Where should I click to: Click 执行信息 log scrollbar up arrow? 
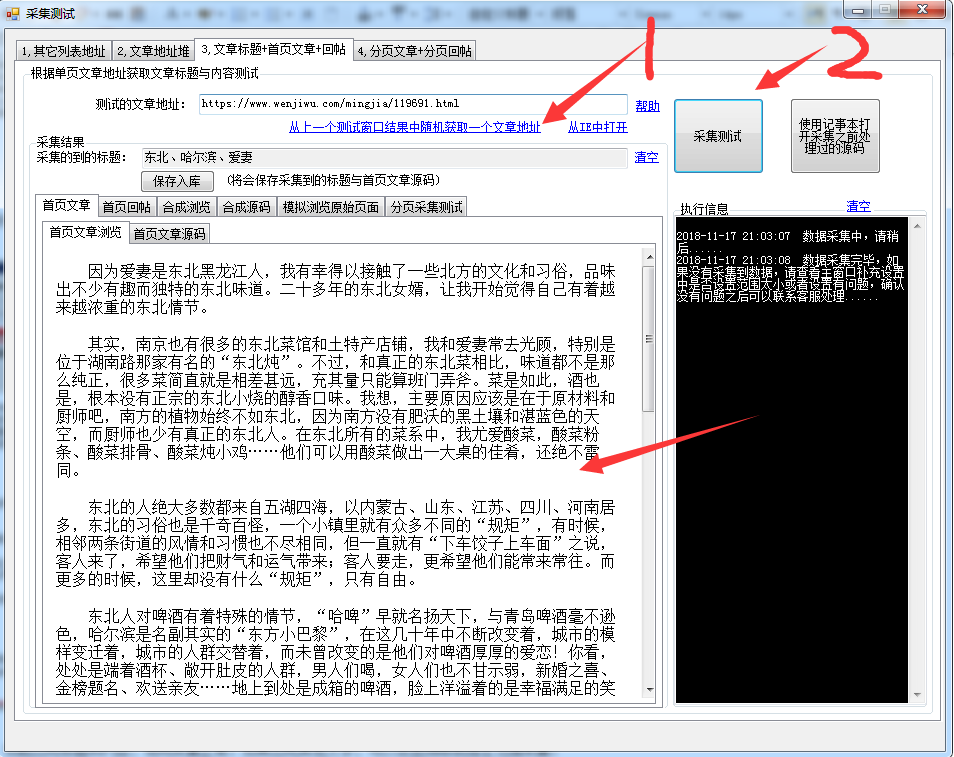tap(917, 226)
